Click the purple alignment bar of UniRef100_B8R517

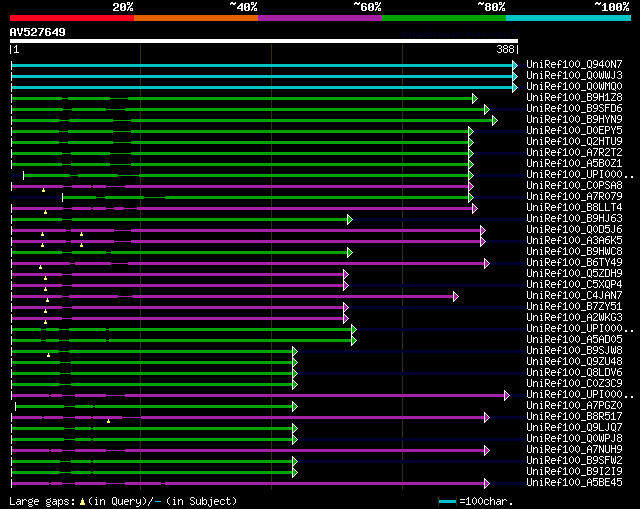tap(251, 418)
